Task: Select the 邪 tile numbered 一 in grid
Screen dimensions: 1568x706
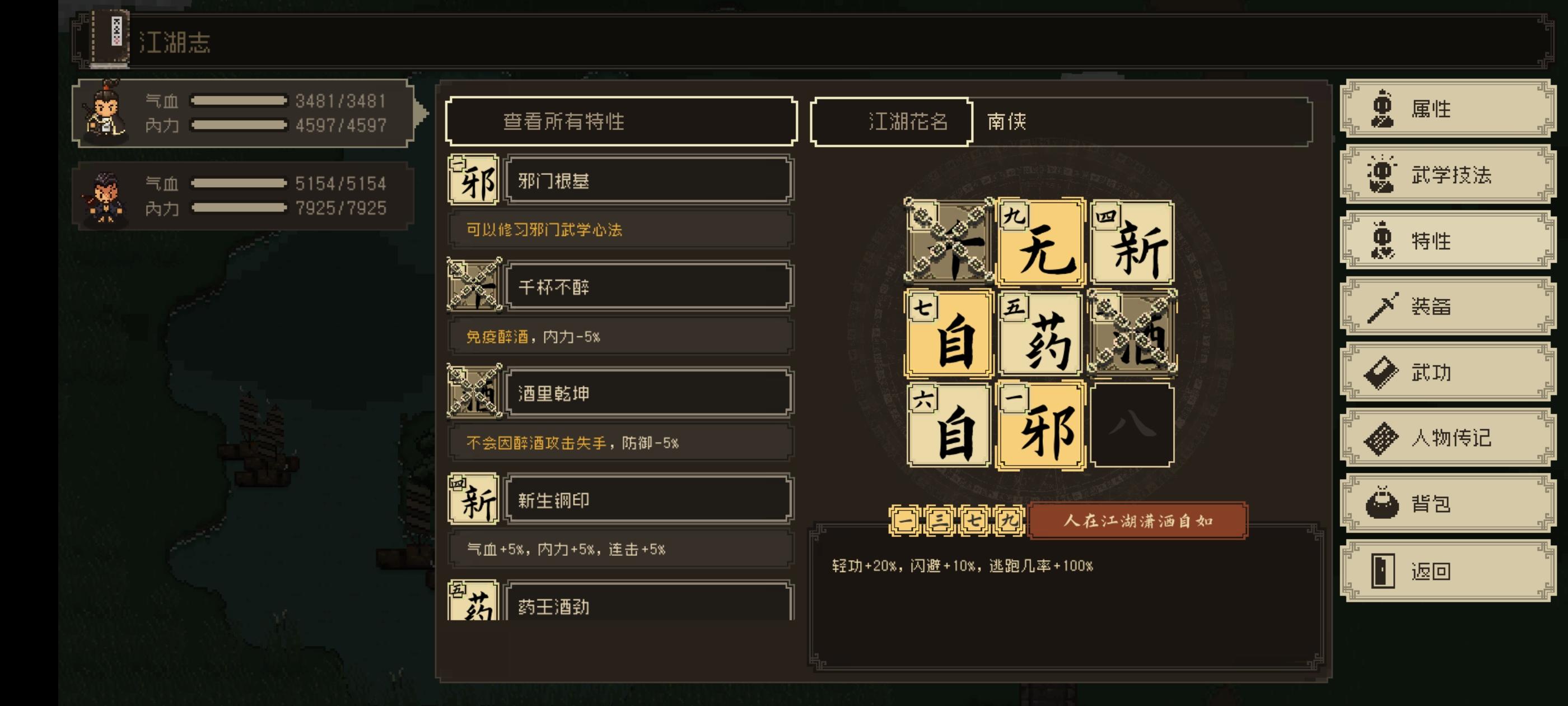Action: 1040,425
